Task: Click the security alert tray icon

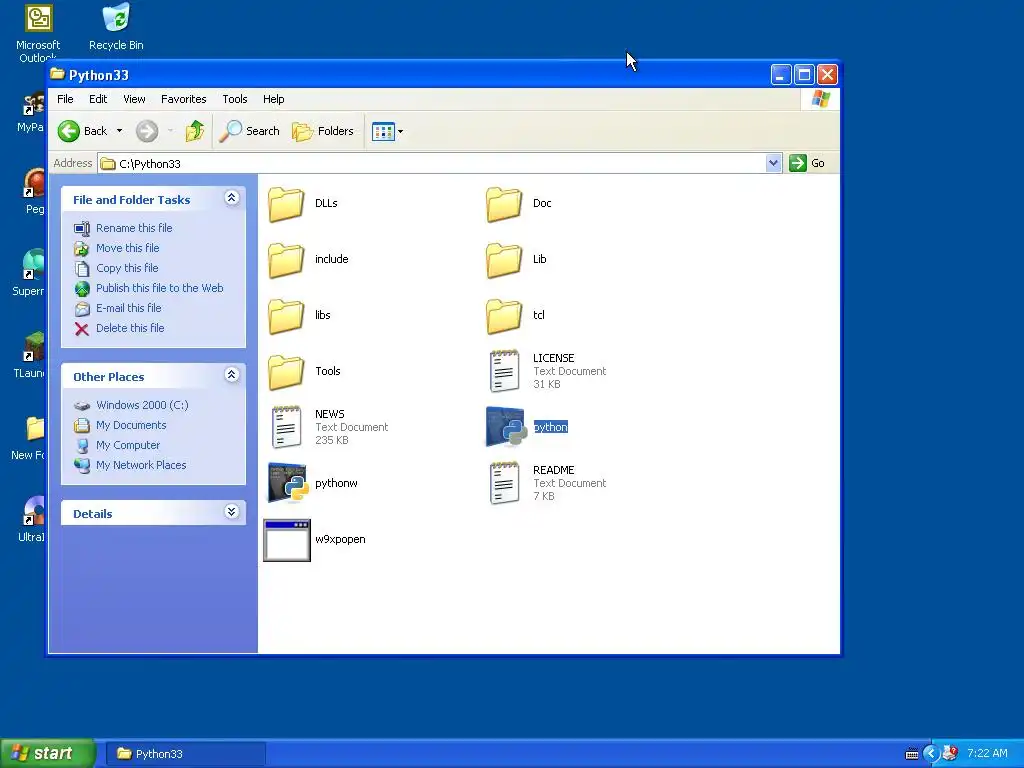Action: 950,754
